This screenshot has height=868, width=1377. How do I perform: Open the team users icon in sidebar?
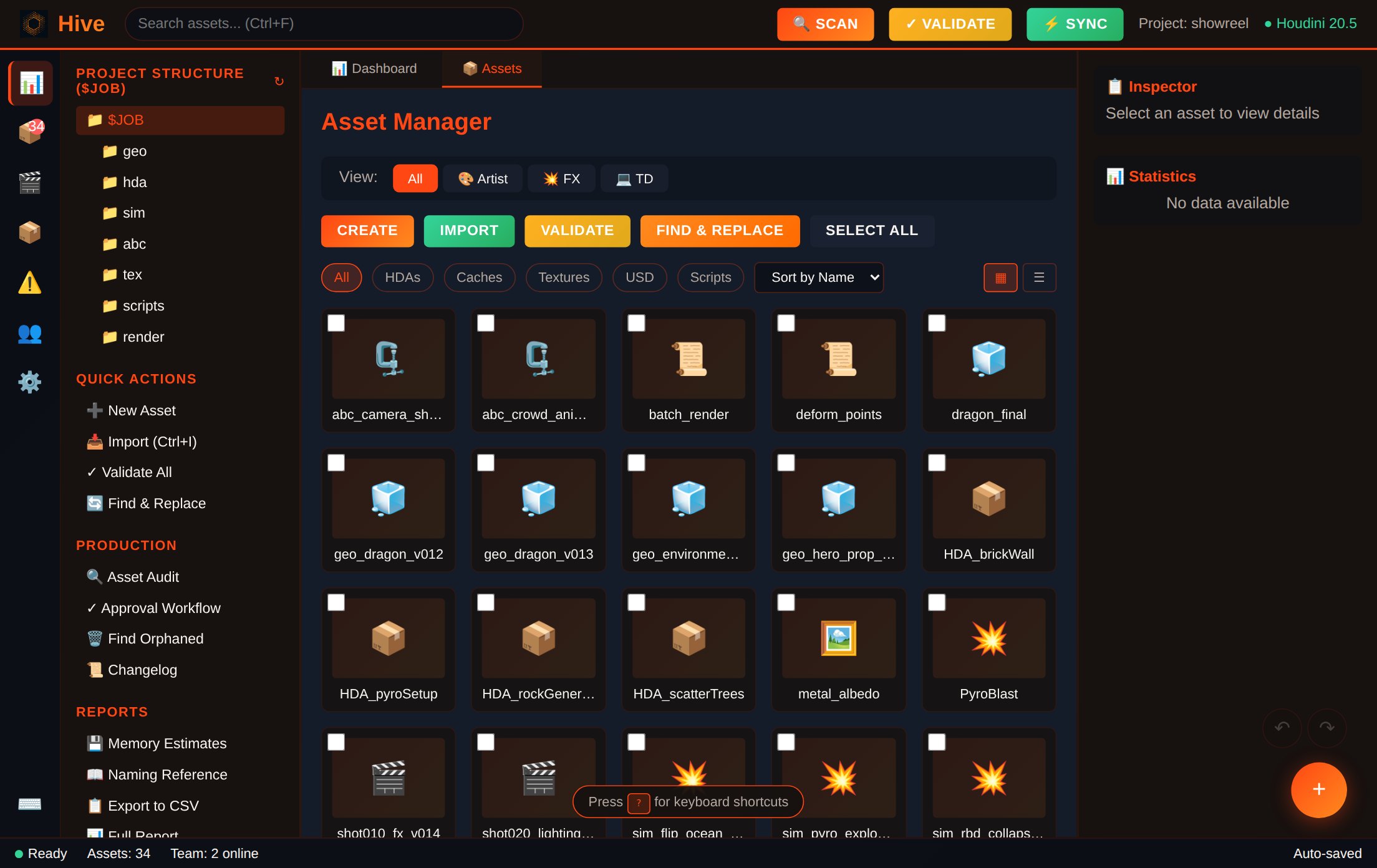click(x=31, y=333)
